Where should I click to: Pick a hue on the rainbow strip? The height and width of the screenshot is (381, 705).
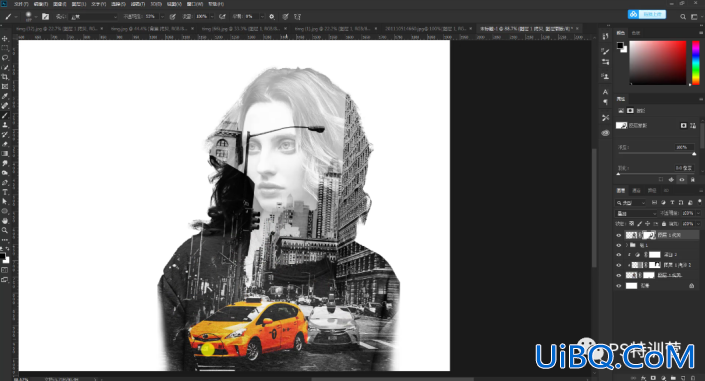(696, 62)
